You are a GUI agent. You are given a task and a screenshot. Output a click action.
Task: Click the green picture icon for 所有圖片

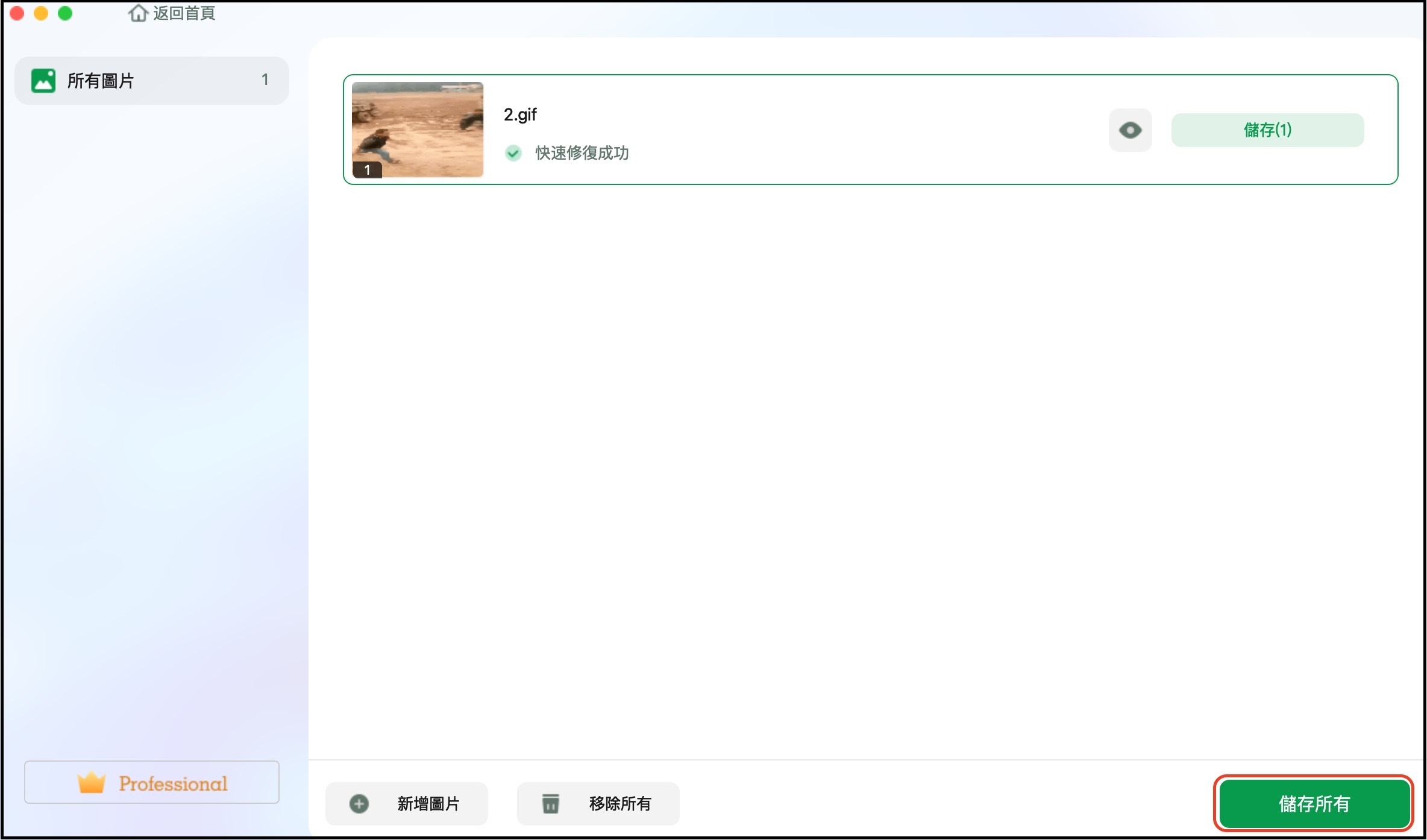(x=43, y=80)
